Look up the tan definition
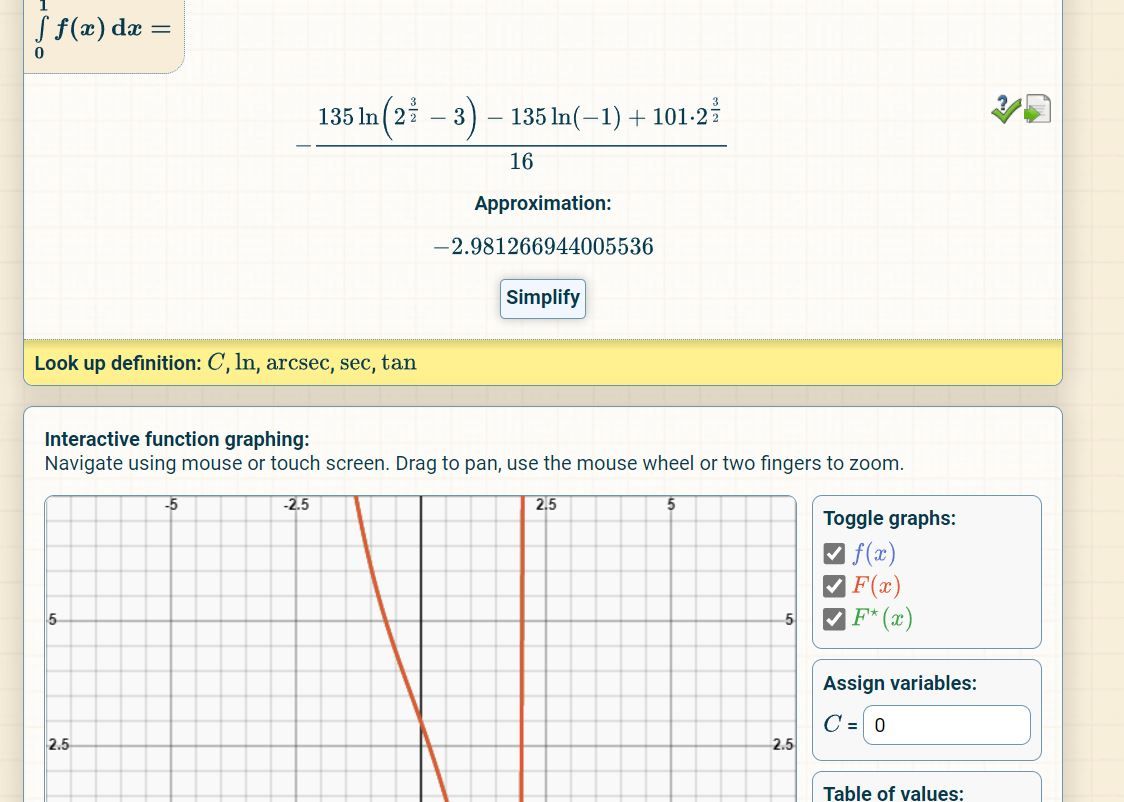This screenshot has height=802, width=1124. (x=399, y=363)
